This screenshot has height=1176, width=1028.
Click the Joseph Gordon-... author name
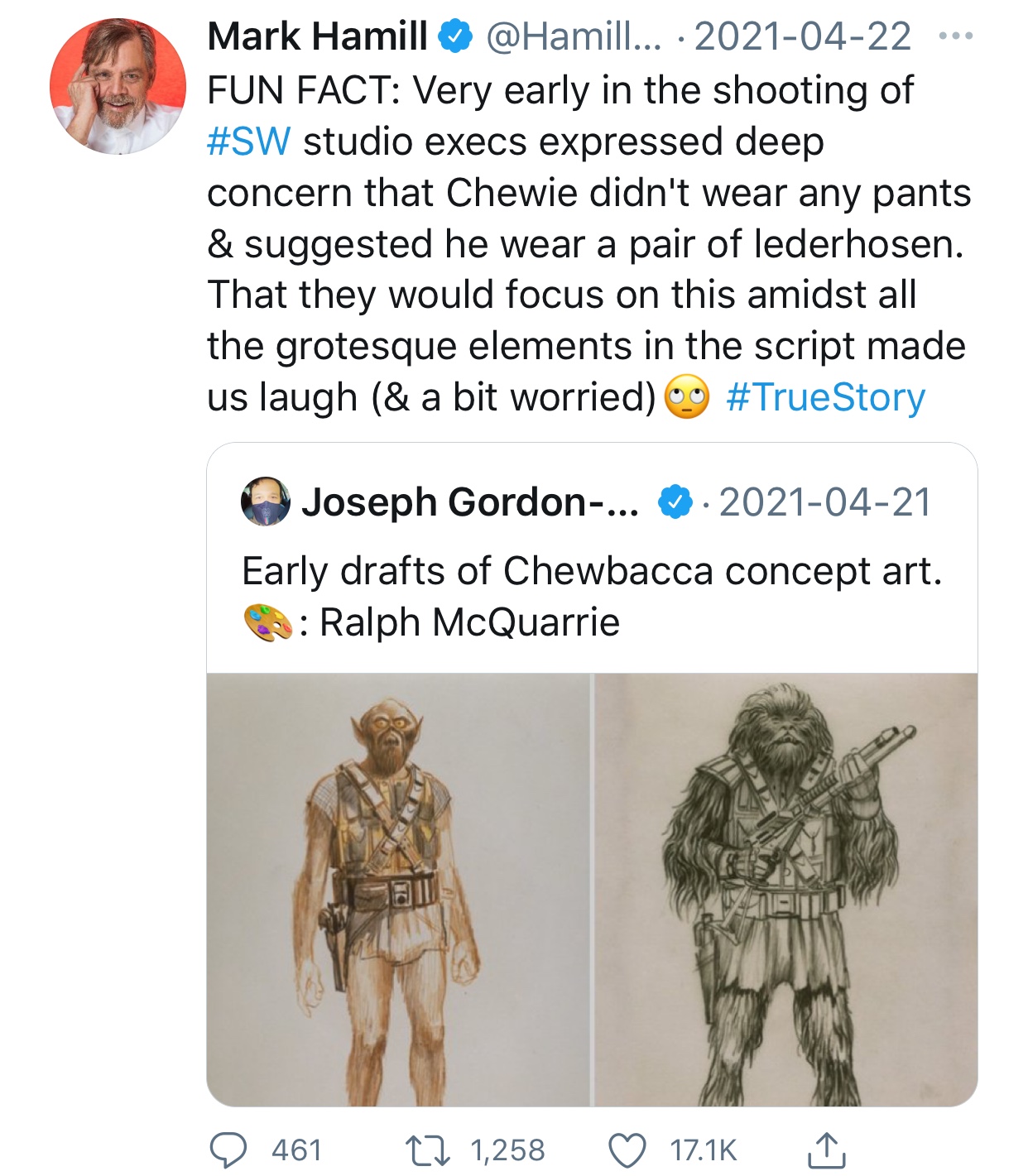click(470, 502)
